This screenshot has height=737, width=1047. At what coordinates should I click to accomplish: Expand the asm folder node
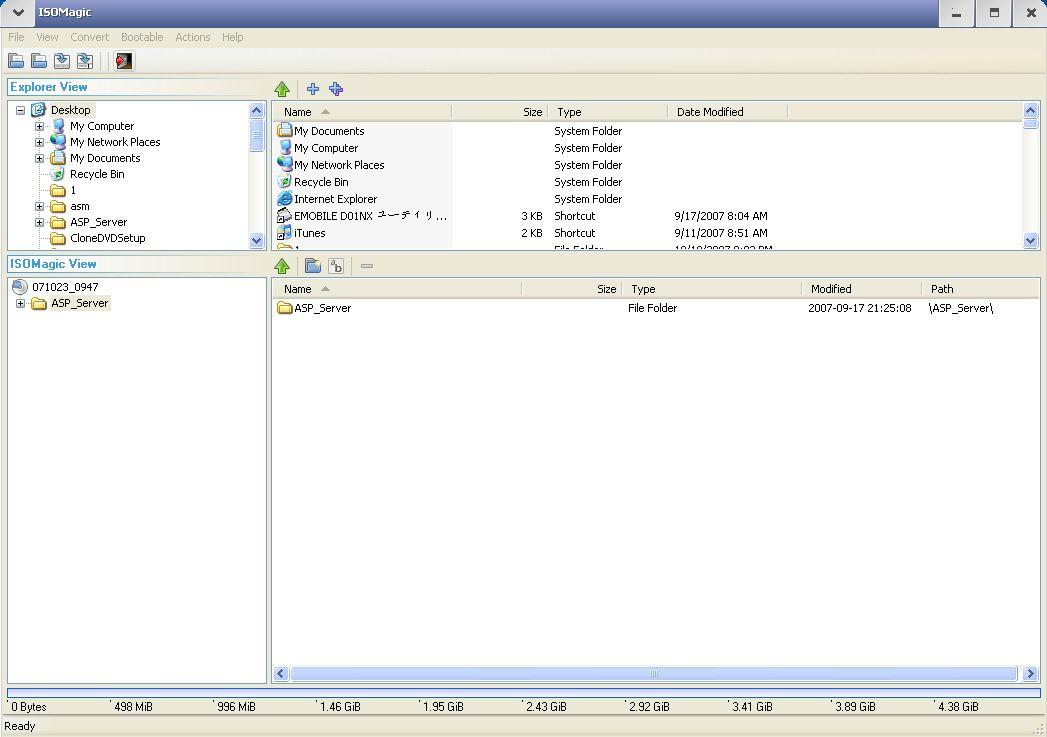[x=39, y=206]
